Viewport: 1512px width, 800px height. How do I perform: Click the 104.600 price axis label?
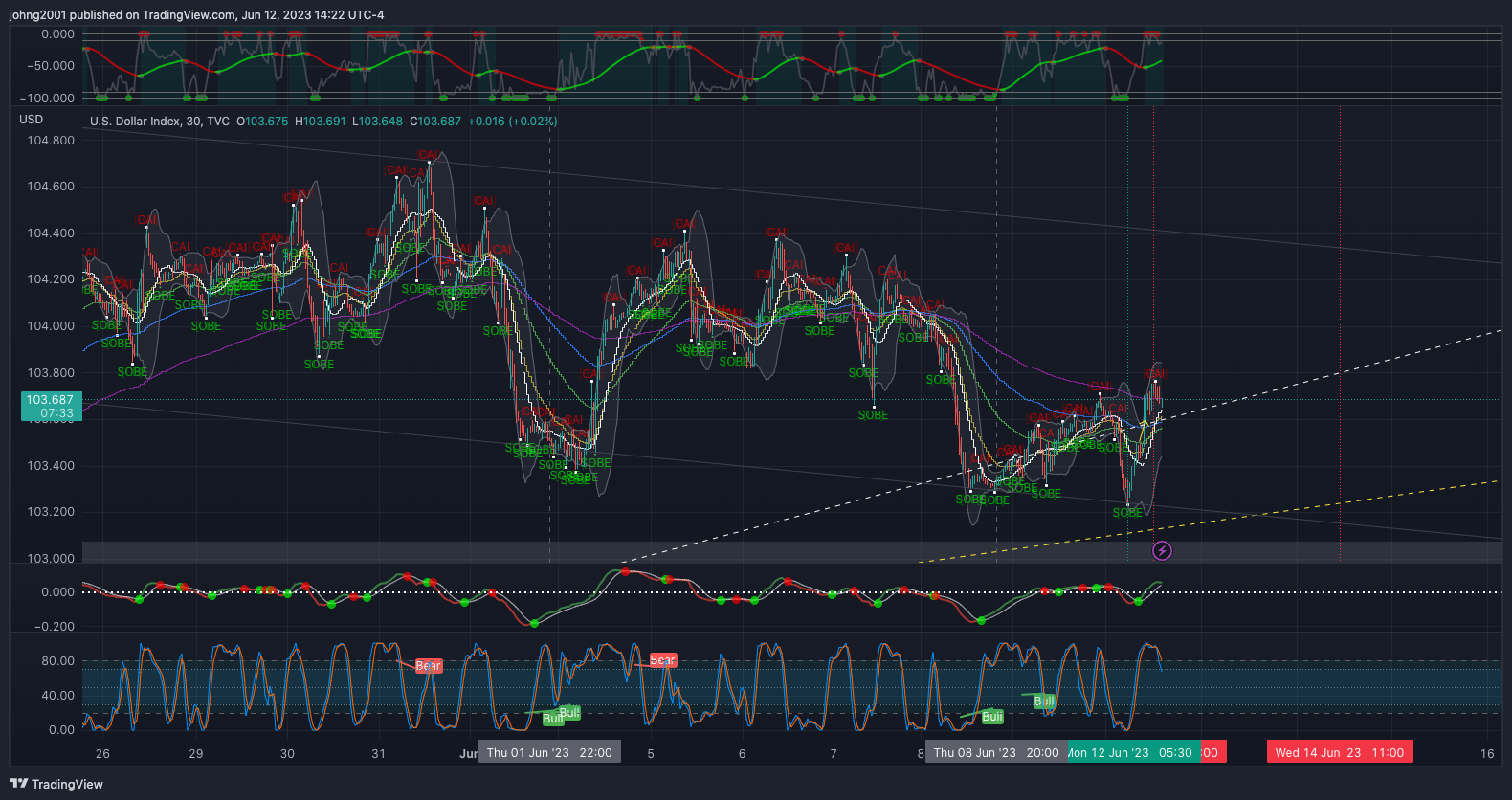tap(51, 187)
